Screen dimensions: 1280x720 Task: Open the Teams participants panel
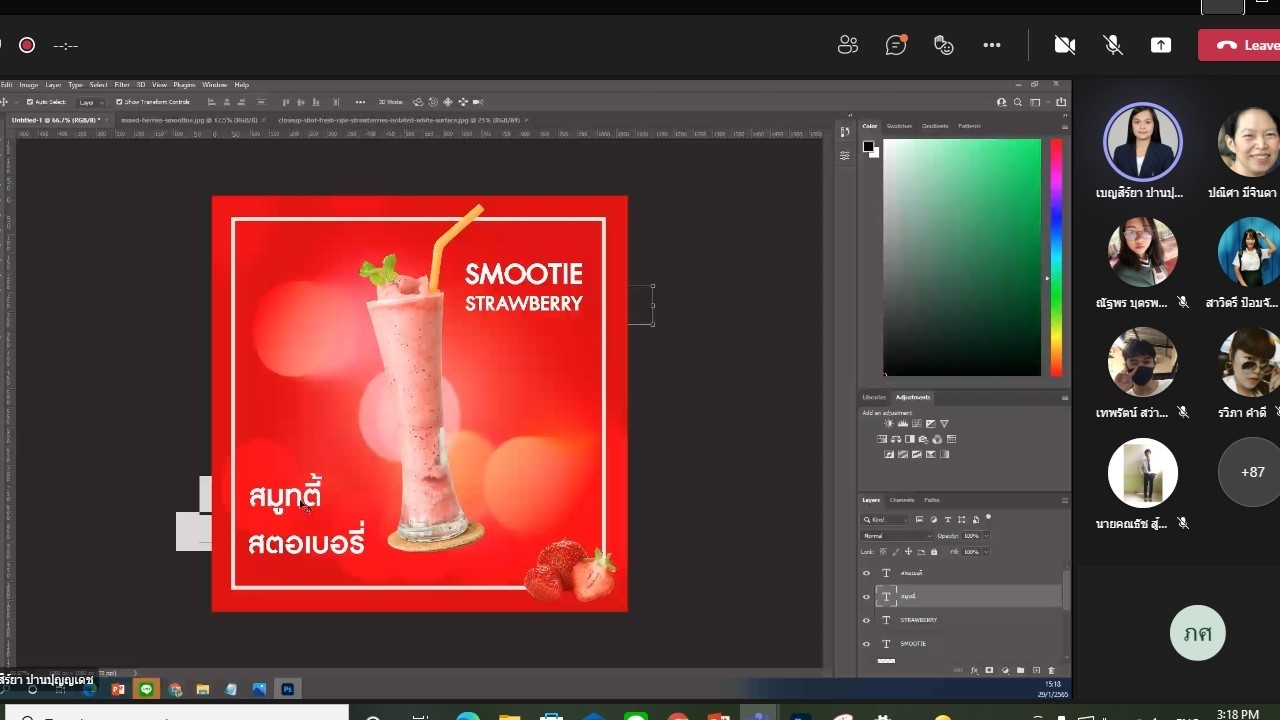tap(848, 45)
